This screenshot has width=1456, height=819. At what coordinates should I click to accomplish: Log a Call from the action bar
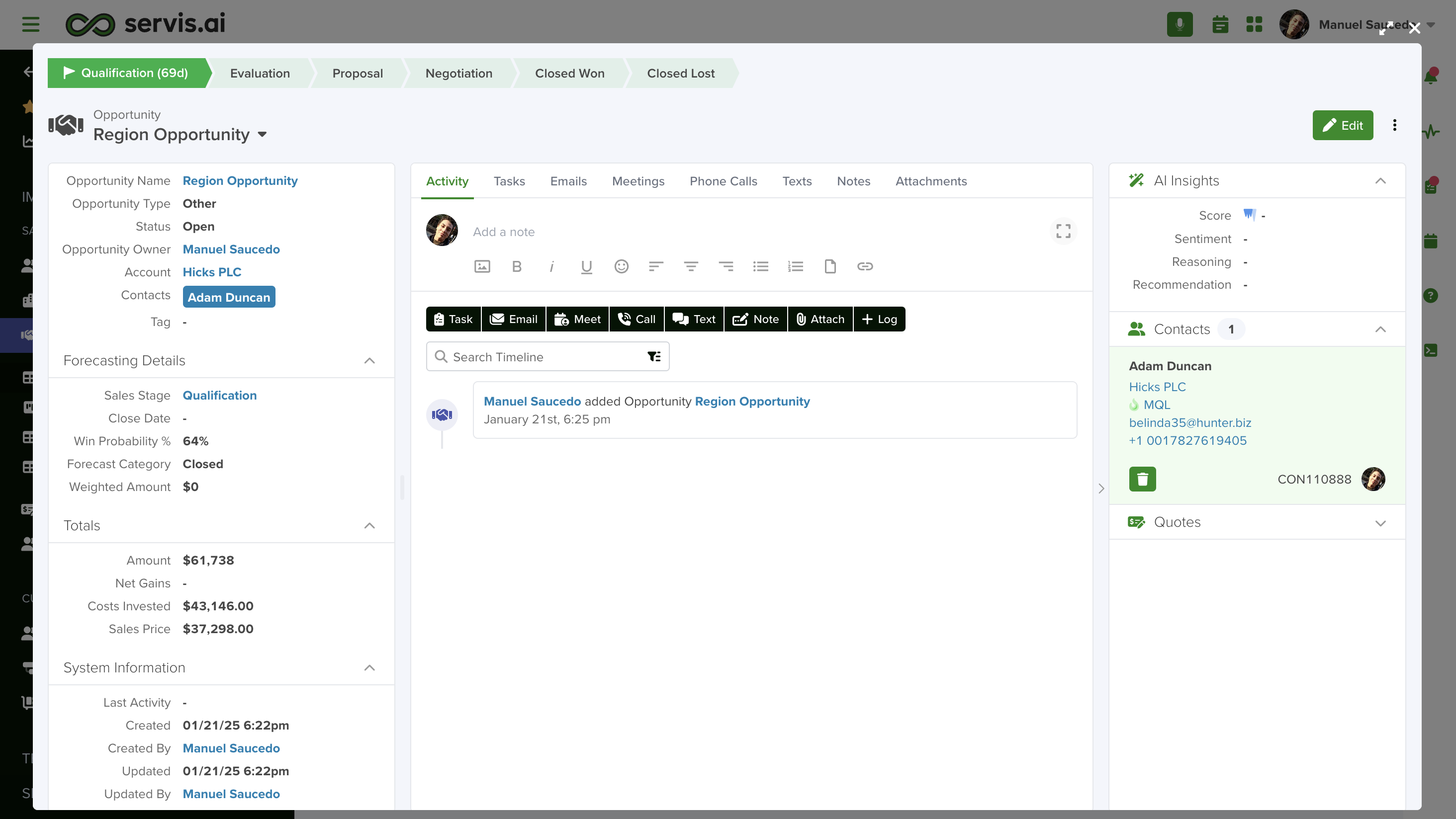637,319
